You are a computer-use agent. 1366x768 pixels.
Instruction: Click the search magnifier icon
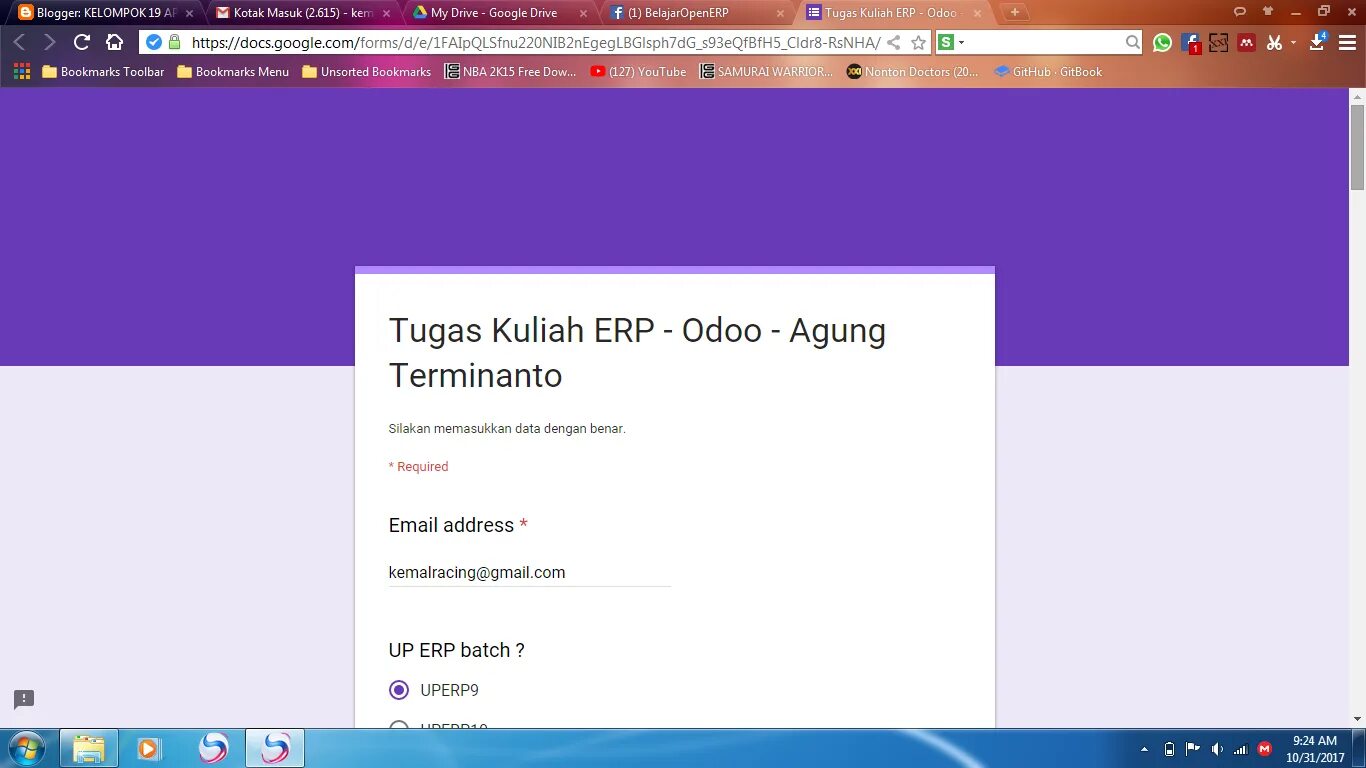[1132, 42]
